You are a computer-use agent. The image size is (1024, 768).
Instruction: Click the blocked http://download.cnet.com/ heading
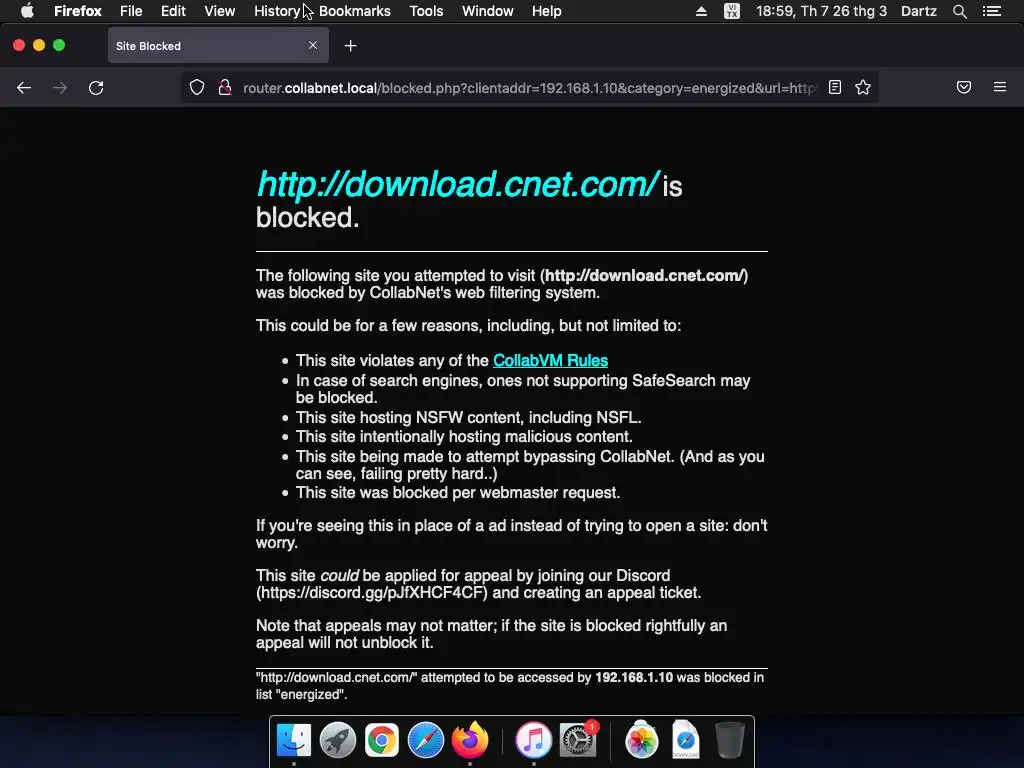coord(458,184)
